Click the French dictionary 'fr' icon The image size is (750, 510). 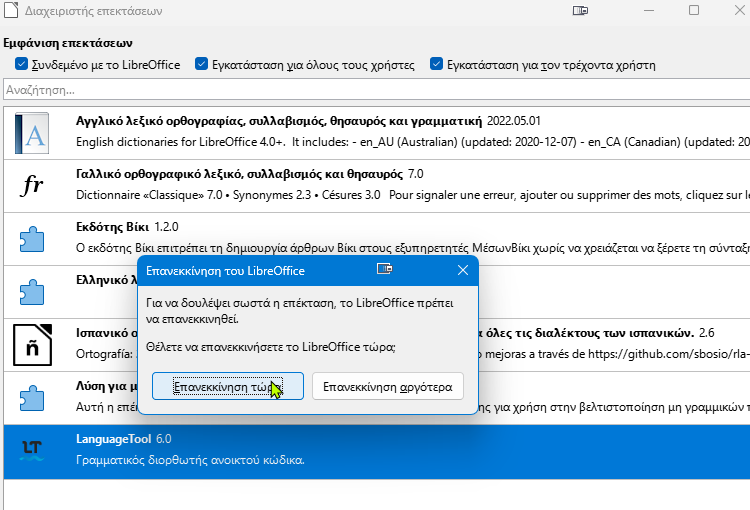click(32, 185)
